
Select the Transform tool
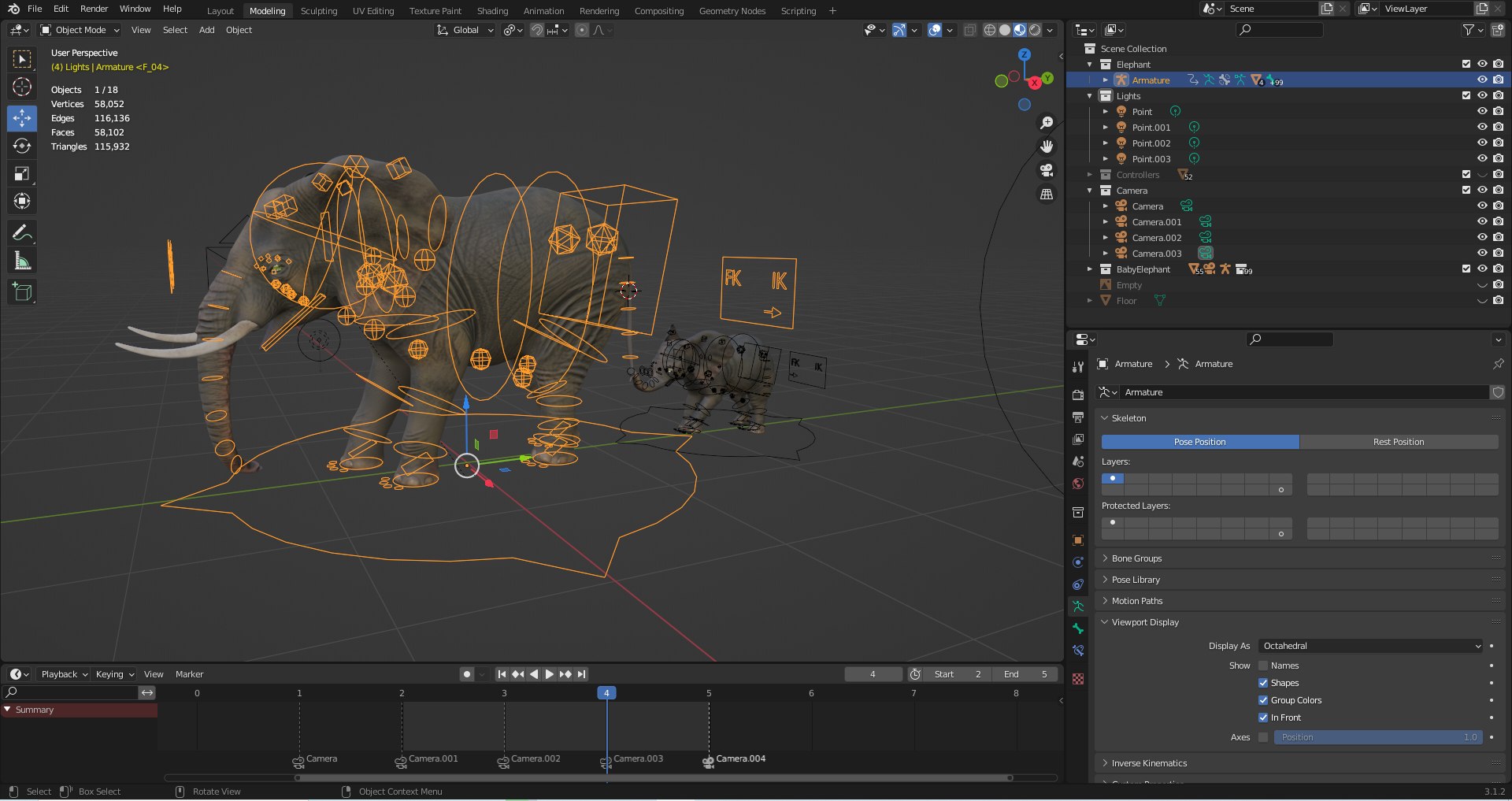coord(22,201)
